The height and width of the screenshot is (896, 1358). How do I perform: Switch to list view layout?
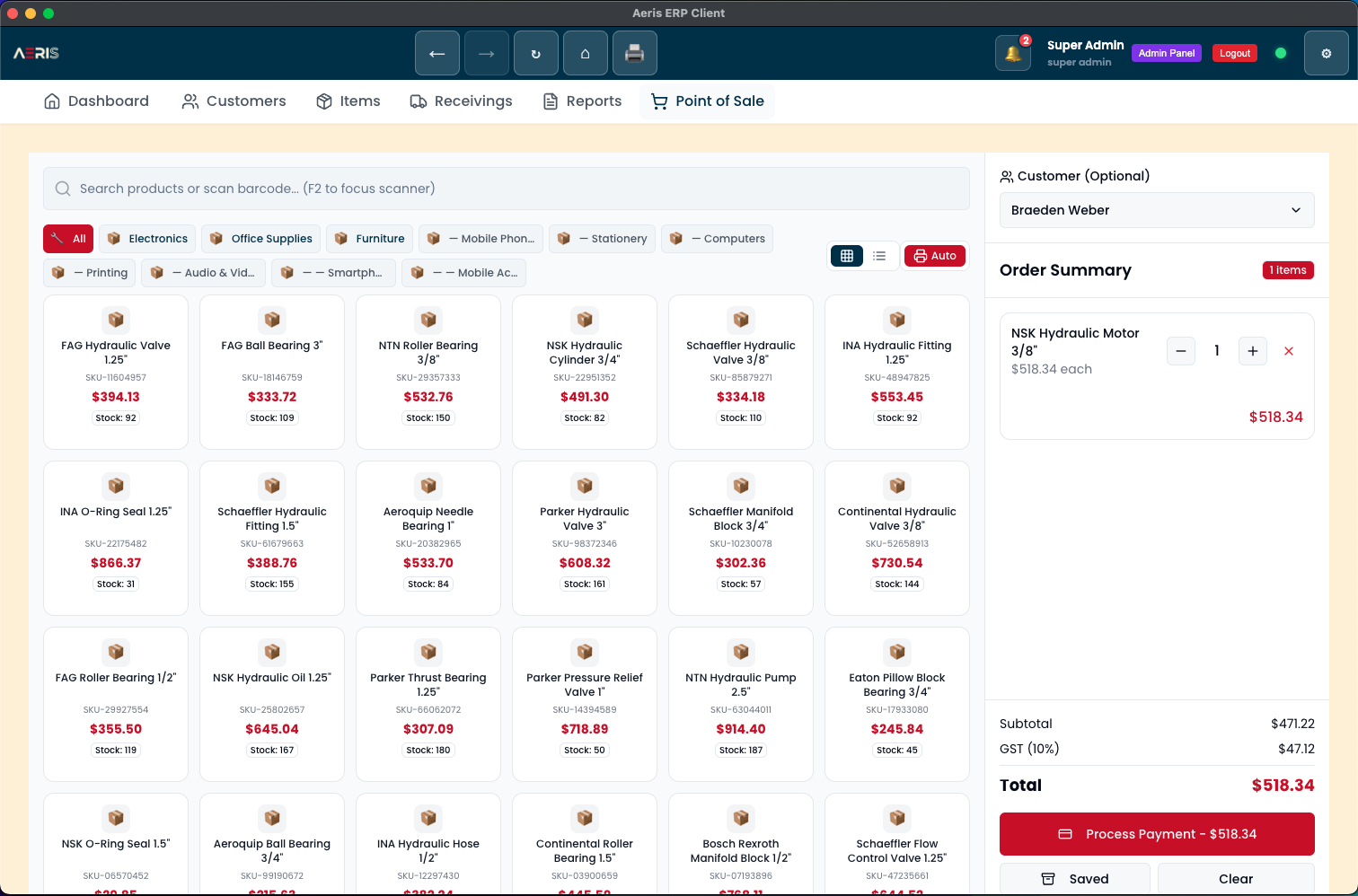[879, 256]
